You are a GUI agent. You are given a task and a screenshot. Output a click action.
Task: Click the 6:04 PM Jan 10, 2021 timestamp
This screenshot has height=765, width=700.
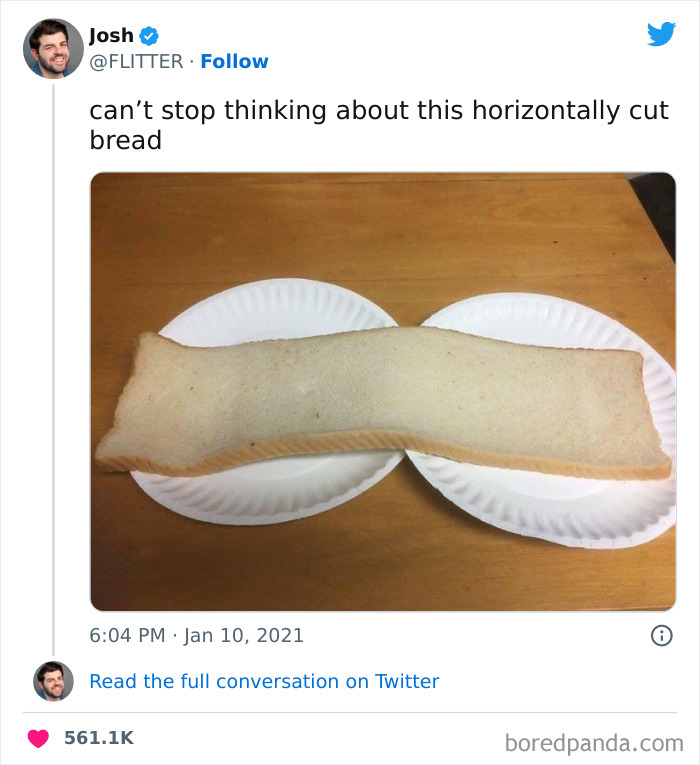pos(196,635)
